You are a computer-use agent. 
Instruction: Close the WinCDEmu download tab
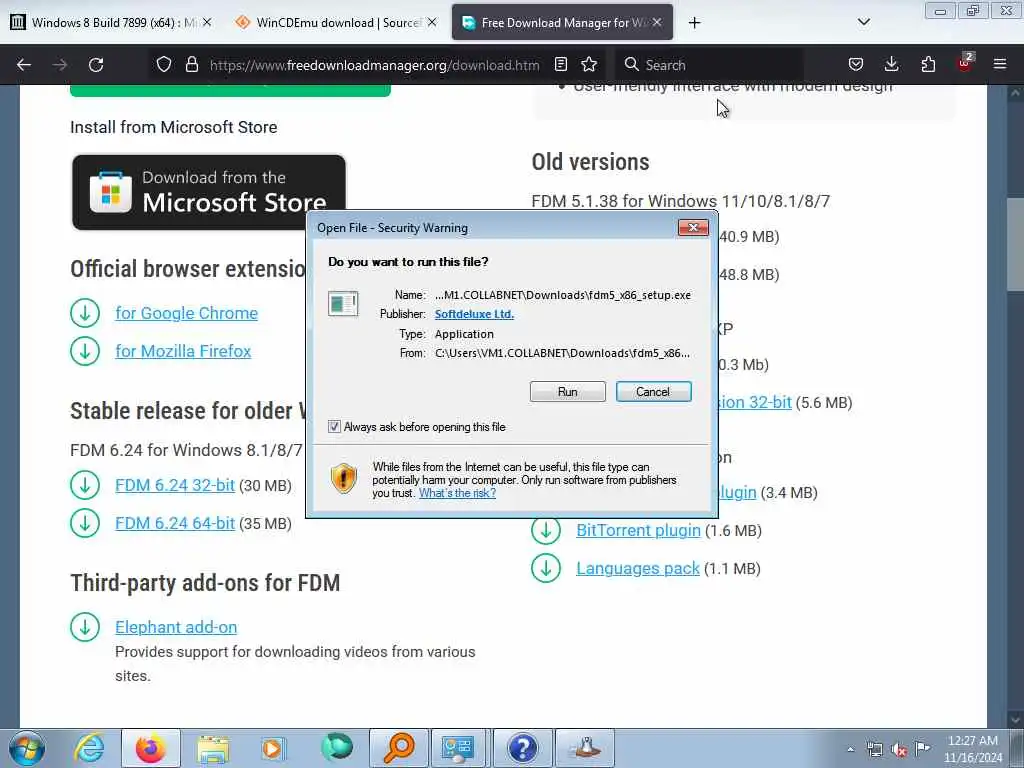pyautogui.click(x=432, y=22)
